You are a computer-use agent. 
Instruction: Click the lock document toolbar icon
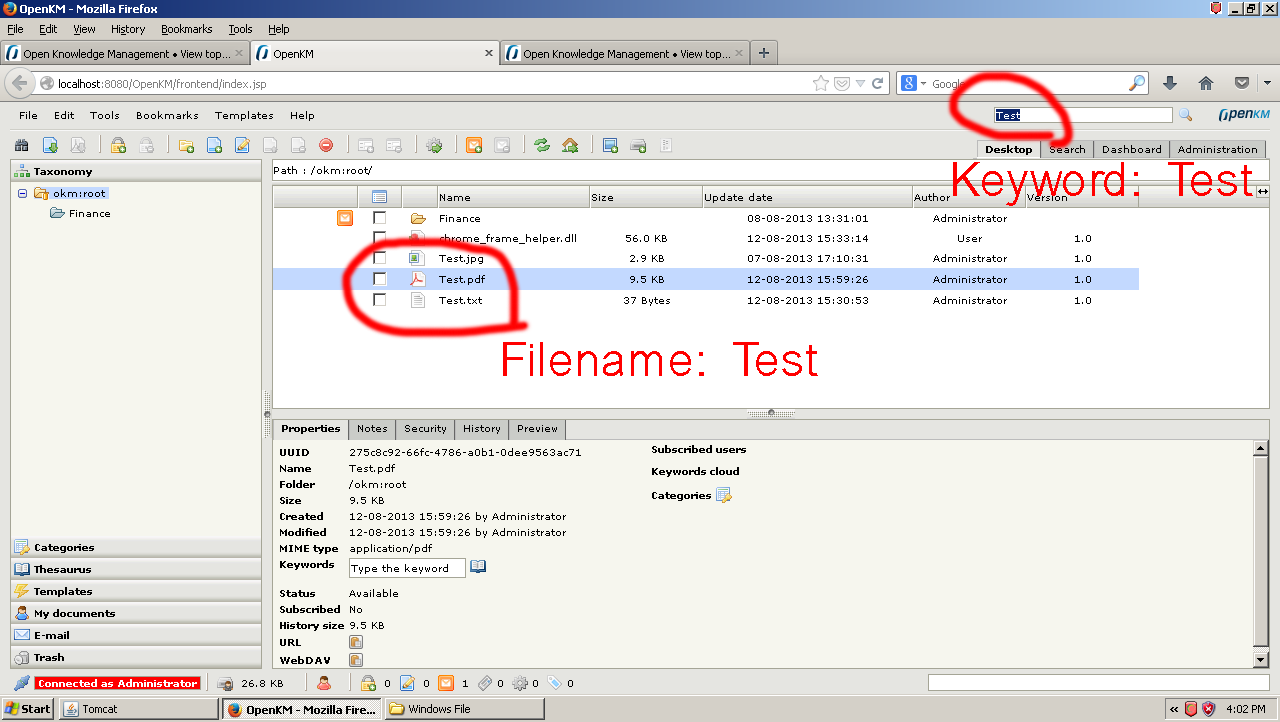tap(118, 146)
